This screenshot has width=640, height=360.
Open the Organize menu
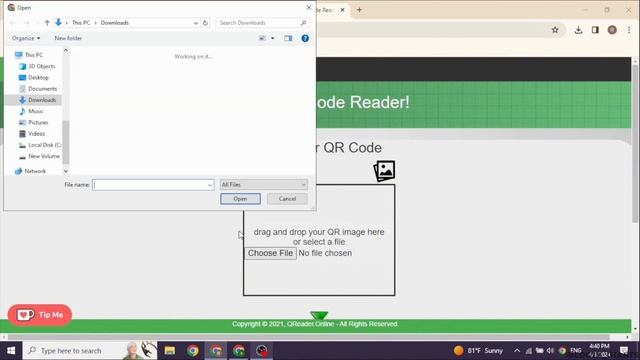coord(26,38)
